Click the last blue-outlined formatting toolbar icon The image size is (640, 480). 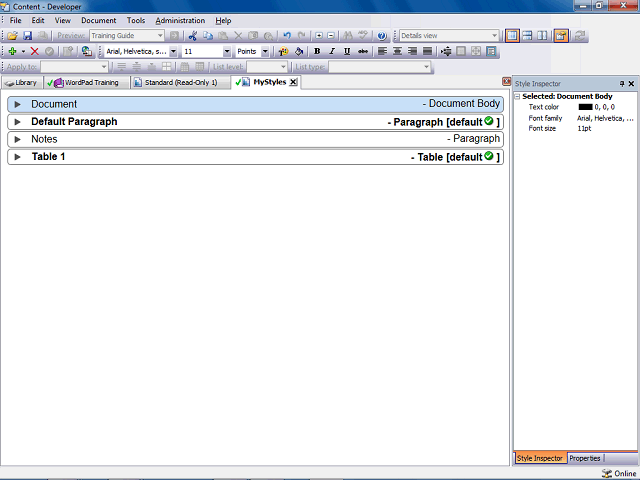pyautogui.click(x=491, y=51)
